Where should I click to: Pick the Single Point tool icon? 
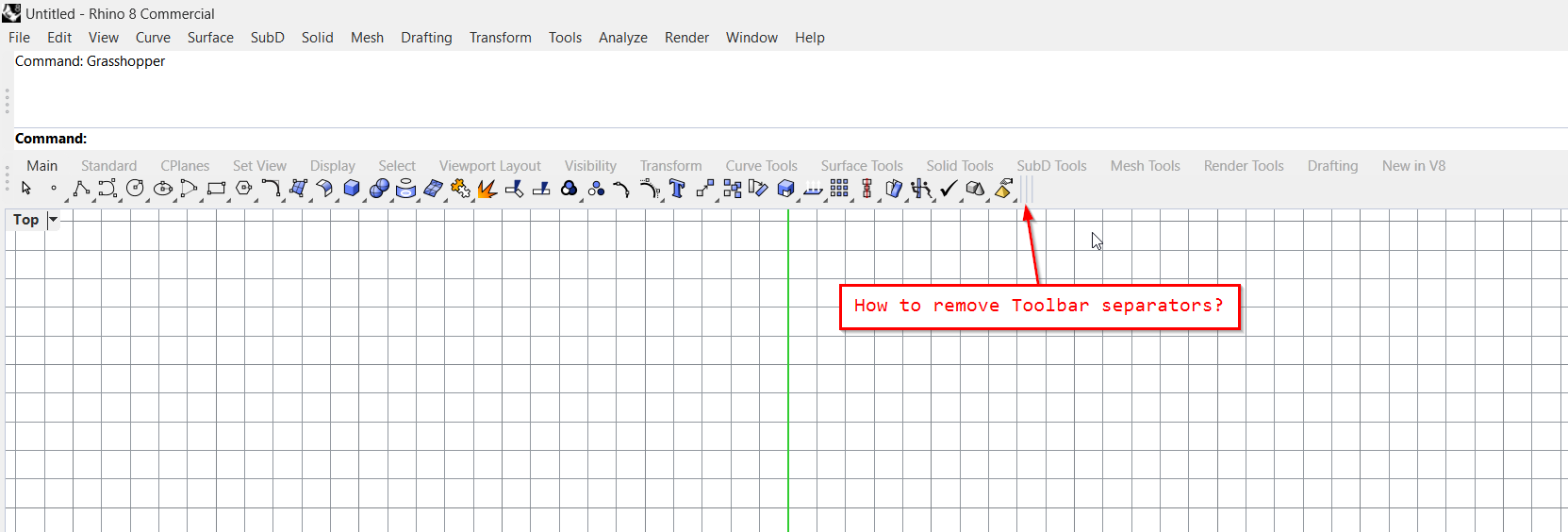(54, 189)
